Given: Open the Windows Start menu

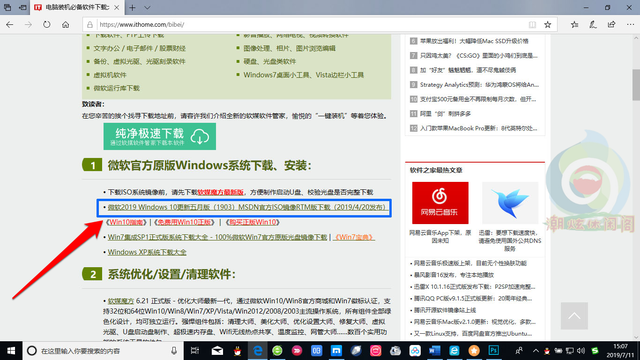Looking at the screenshot, I should coord(11,351).
